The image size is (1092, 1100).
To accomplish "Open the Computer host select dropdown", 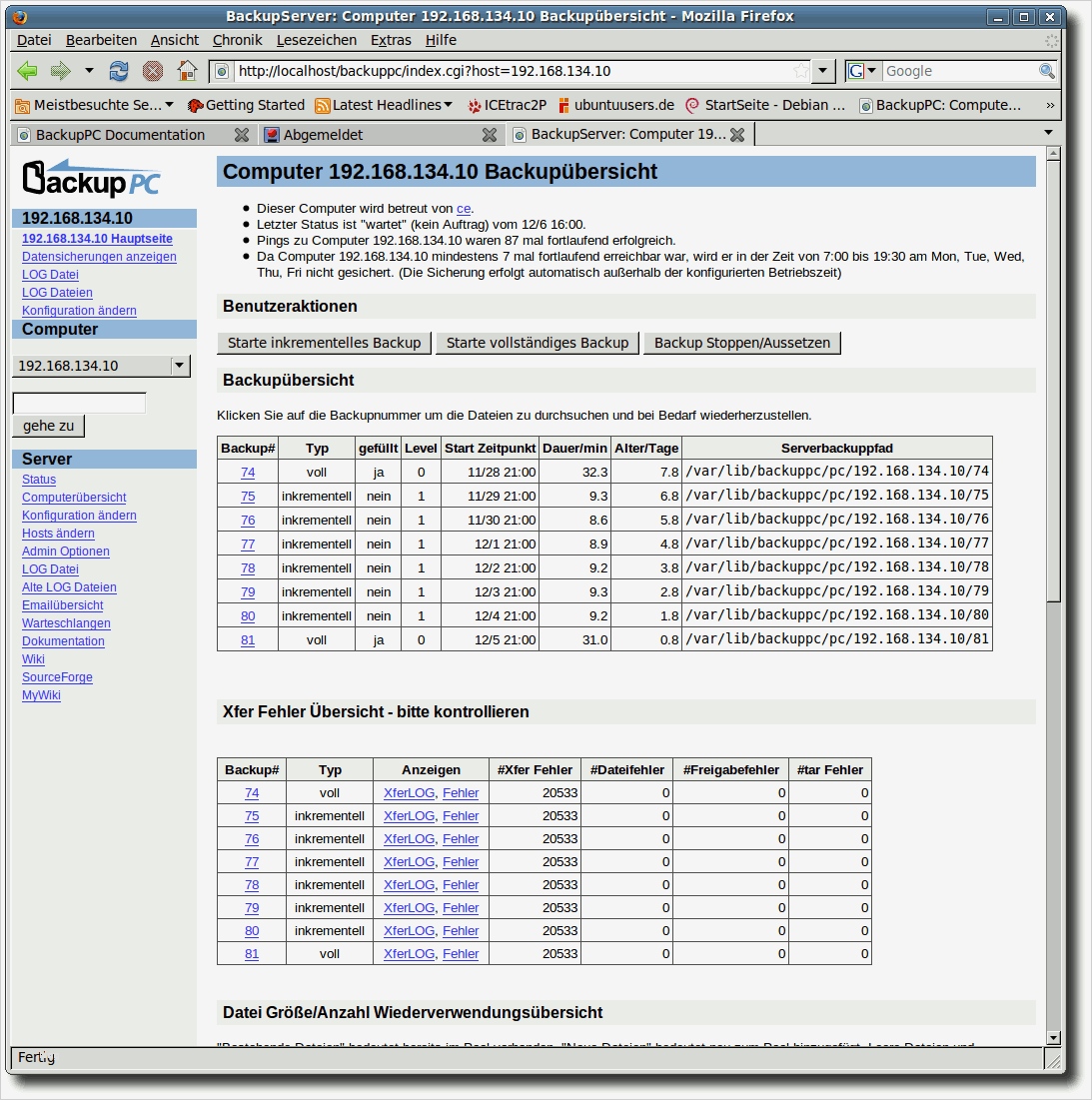I will coord(102,366).
